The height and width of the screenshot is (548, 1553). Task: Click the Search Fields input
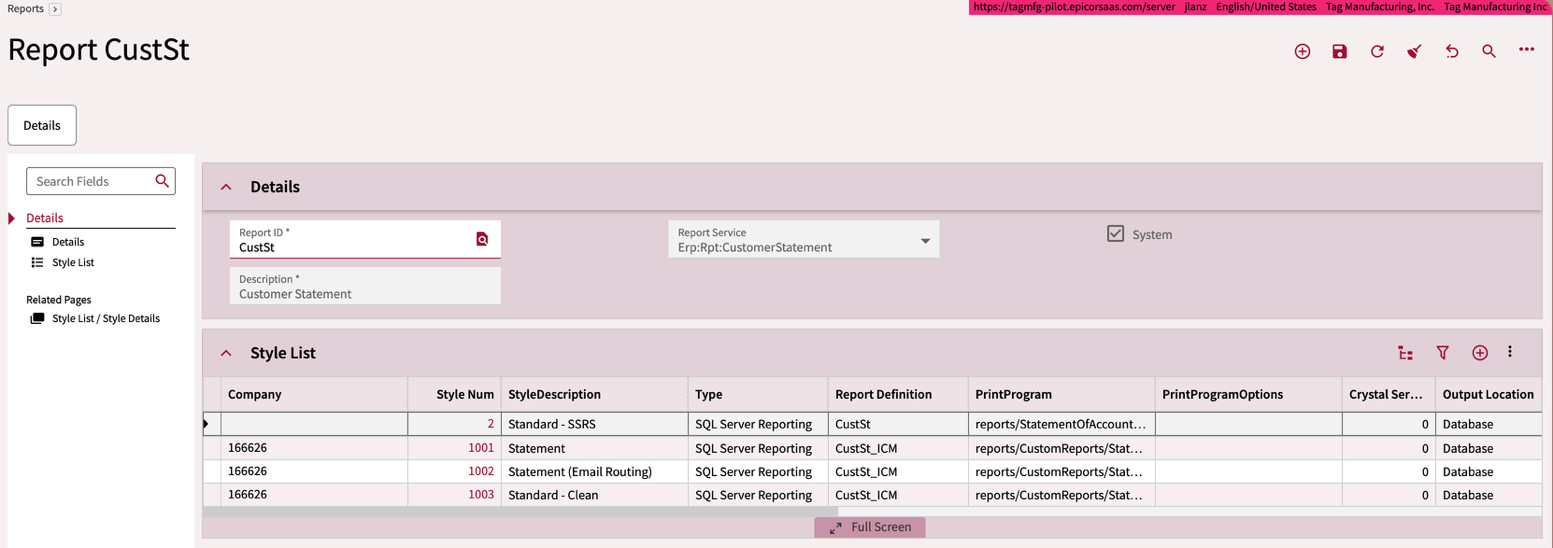coord(92,181)
